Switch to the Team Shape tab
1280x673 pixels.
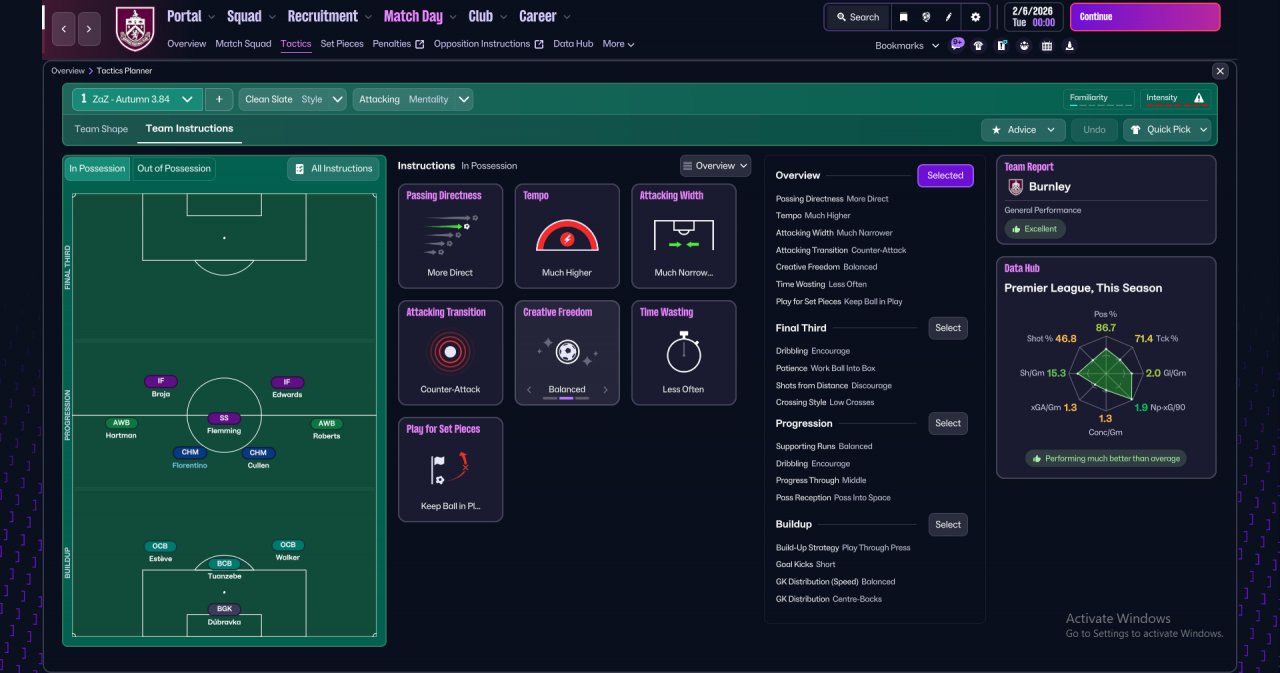pyautogui.click(x=101, y=129)
